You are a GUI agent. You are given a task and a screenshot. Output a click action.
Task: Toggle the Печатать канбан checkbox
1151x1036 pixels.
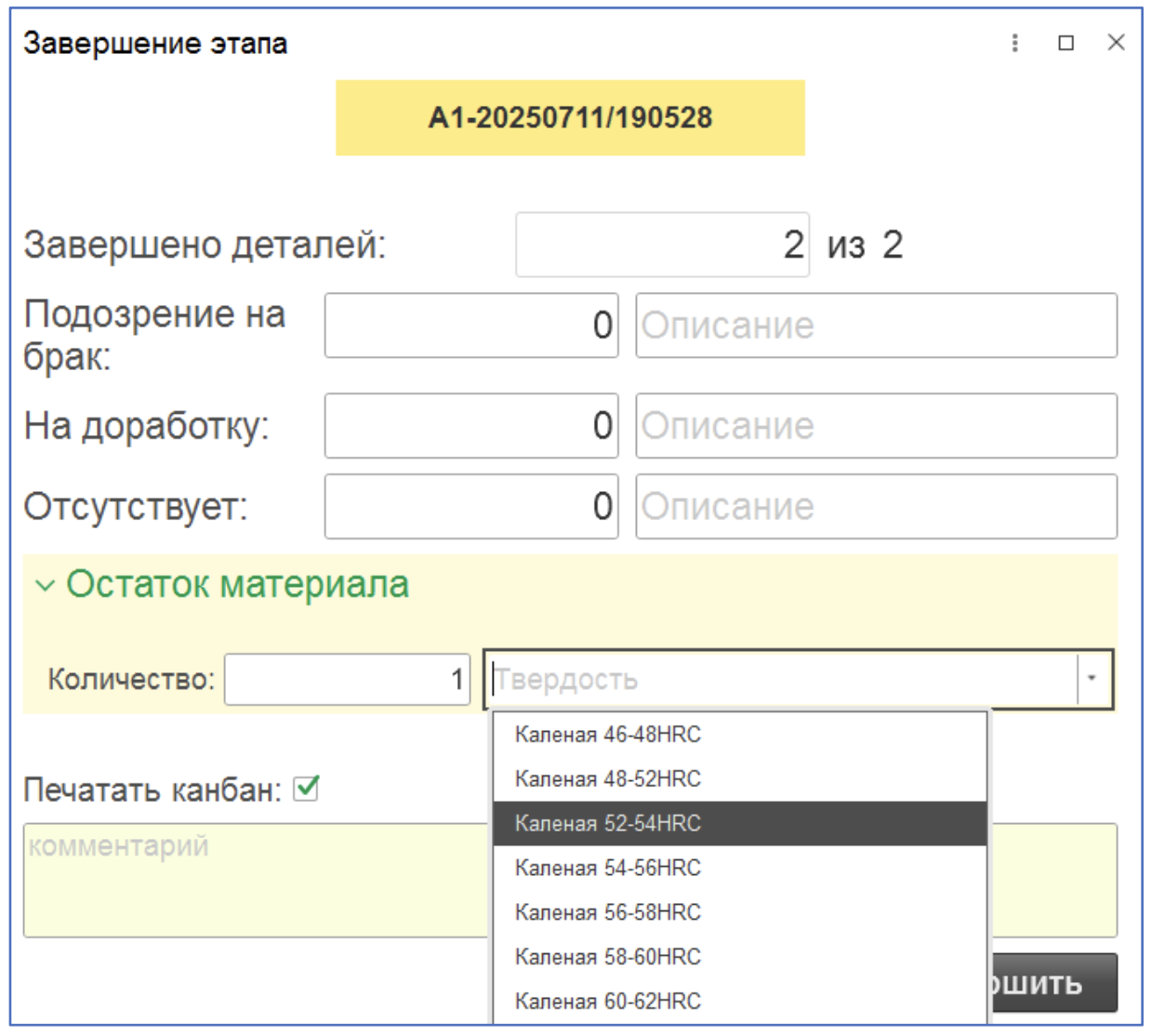pyautogui.click(x=306, y=789)
